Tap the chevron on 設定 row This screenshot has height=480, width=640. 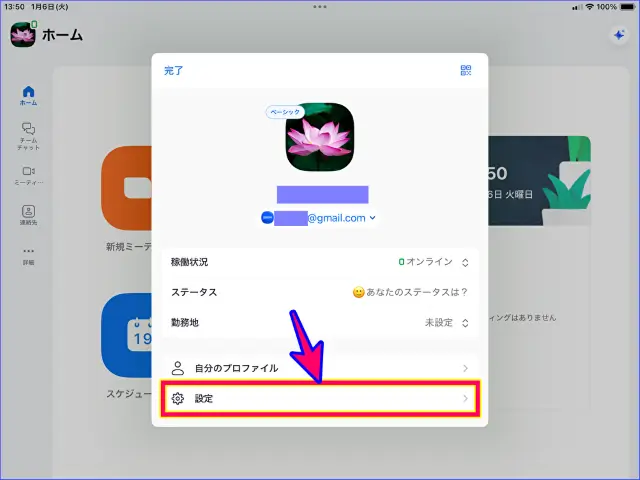click(x=465, y=398)
